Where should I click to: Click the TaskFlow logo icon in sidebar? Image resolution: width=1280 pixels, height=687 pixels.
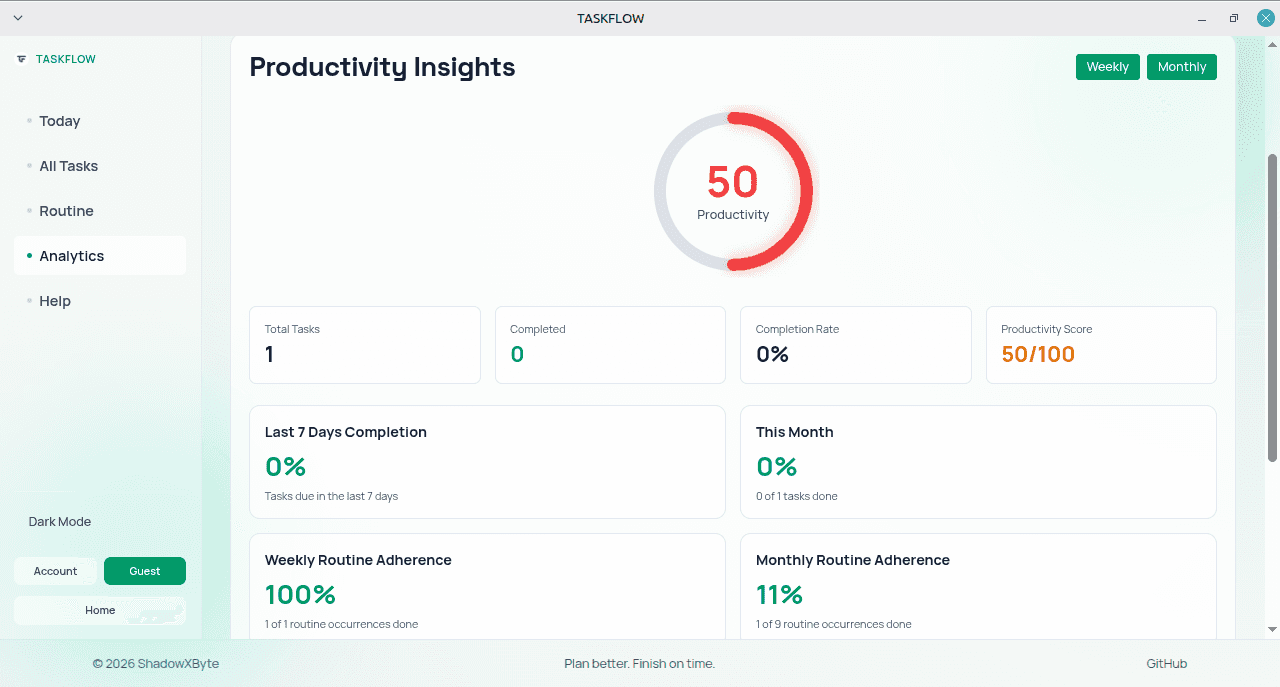coord(21,59)
